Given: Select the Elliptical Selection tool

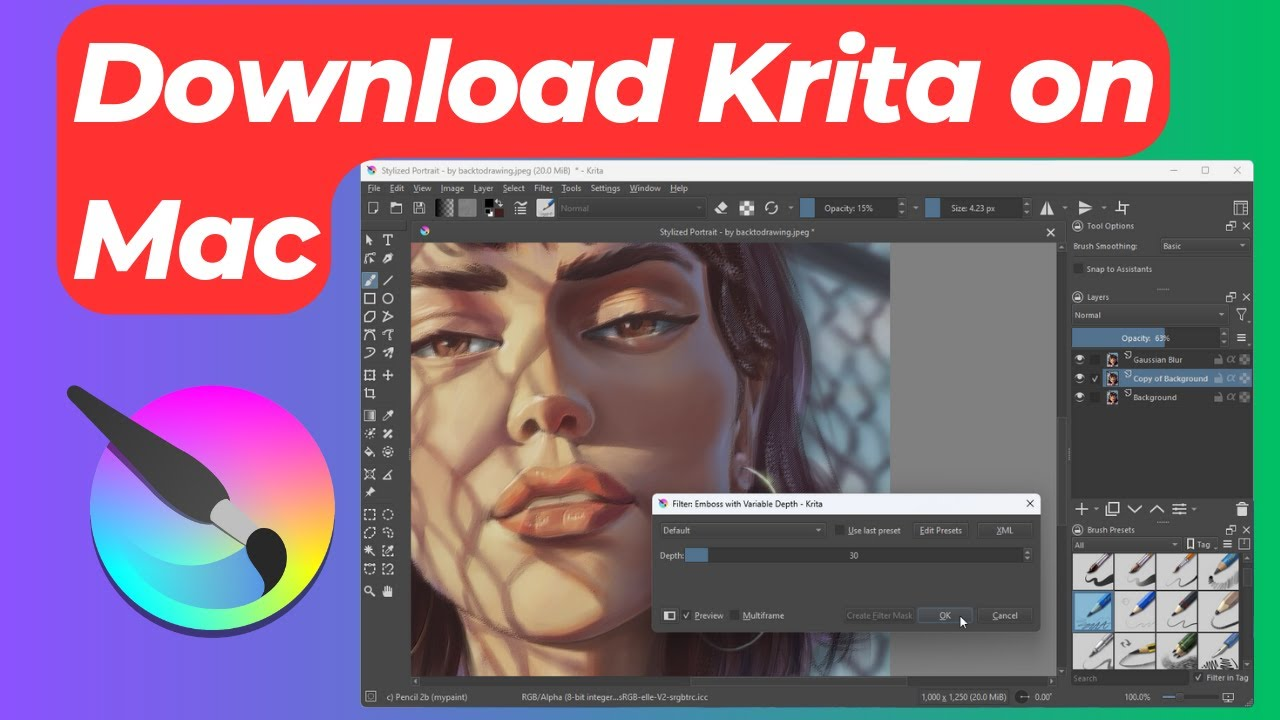Looking at the screenshot, I should 388,514.
